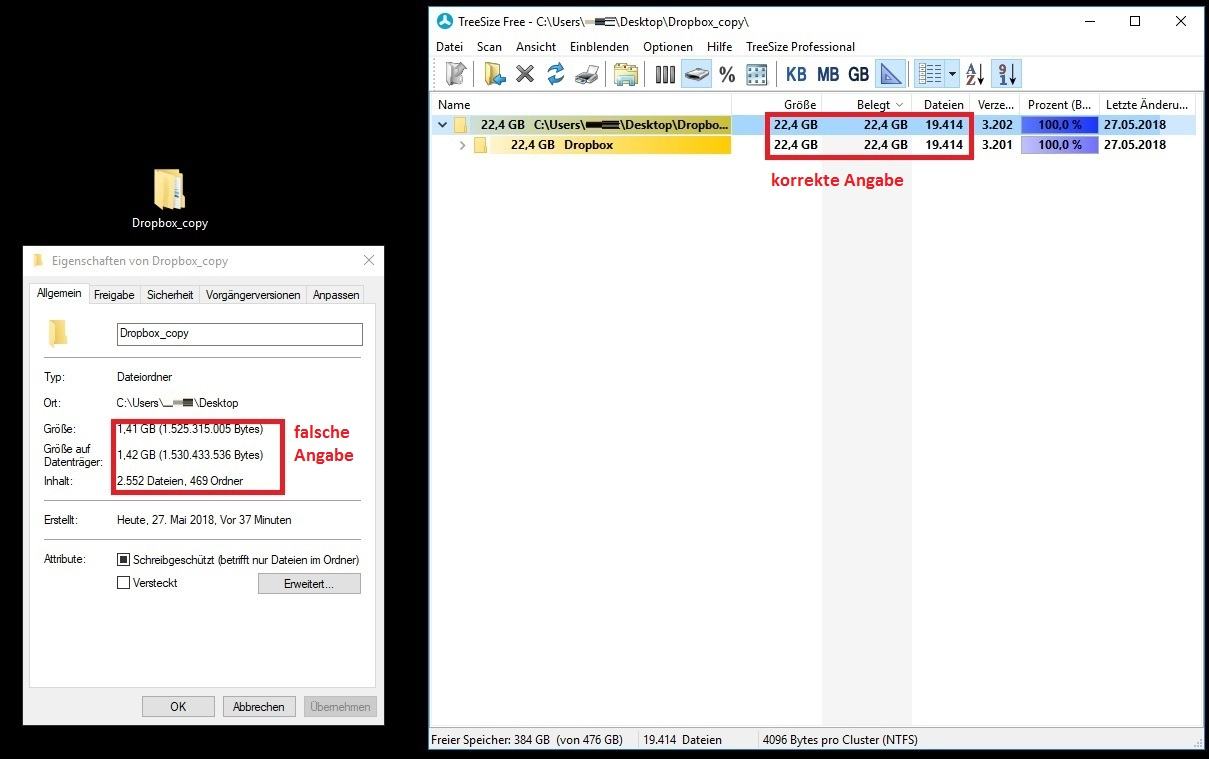Switch to the Freigabe tab

114,295
